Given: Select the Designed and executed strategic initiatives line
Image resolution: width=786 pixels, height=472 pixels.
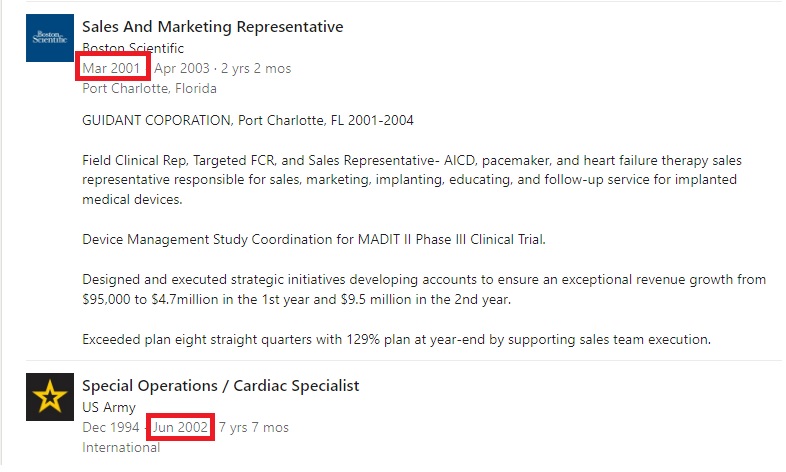Looking at the screenshot, I should coord(424,280).
